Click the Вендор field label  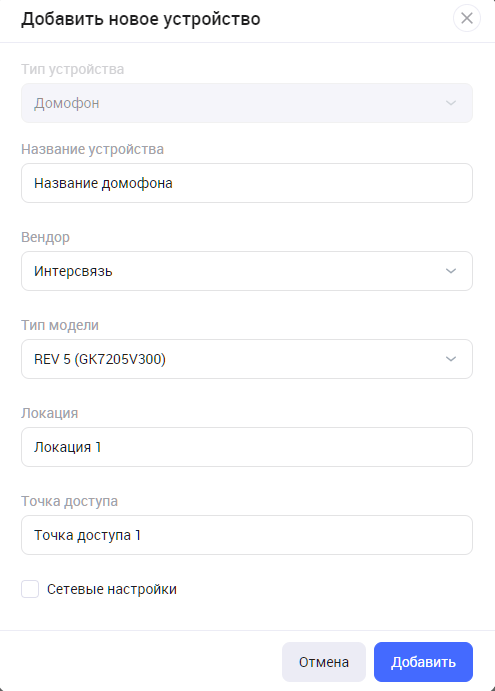click(x=45, y=237)
